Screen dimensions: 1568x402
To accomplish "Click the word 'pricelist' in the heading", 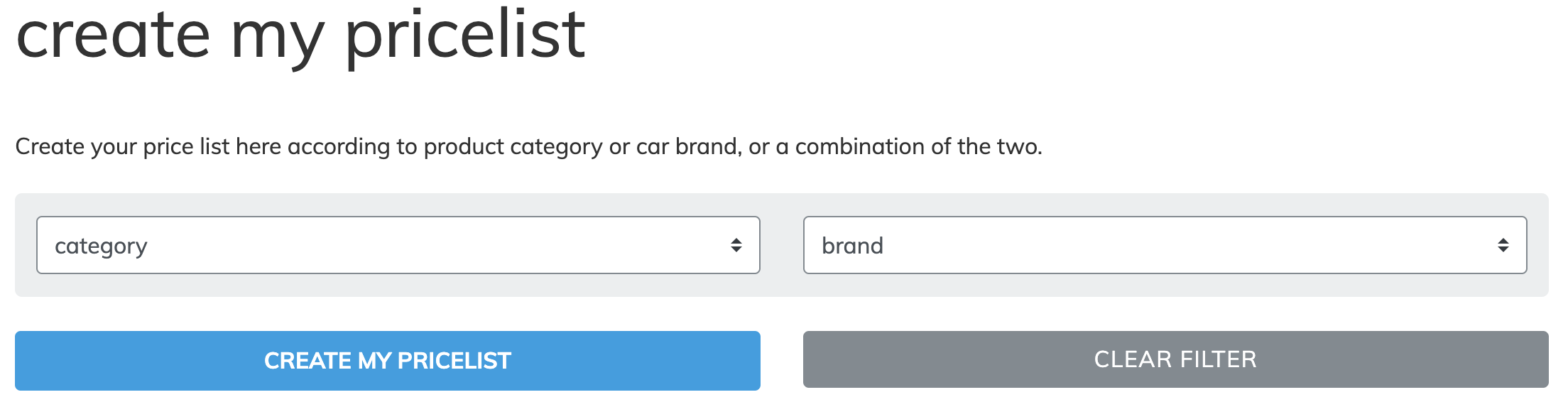I will click(465, 36).
